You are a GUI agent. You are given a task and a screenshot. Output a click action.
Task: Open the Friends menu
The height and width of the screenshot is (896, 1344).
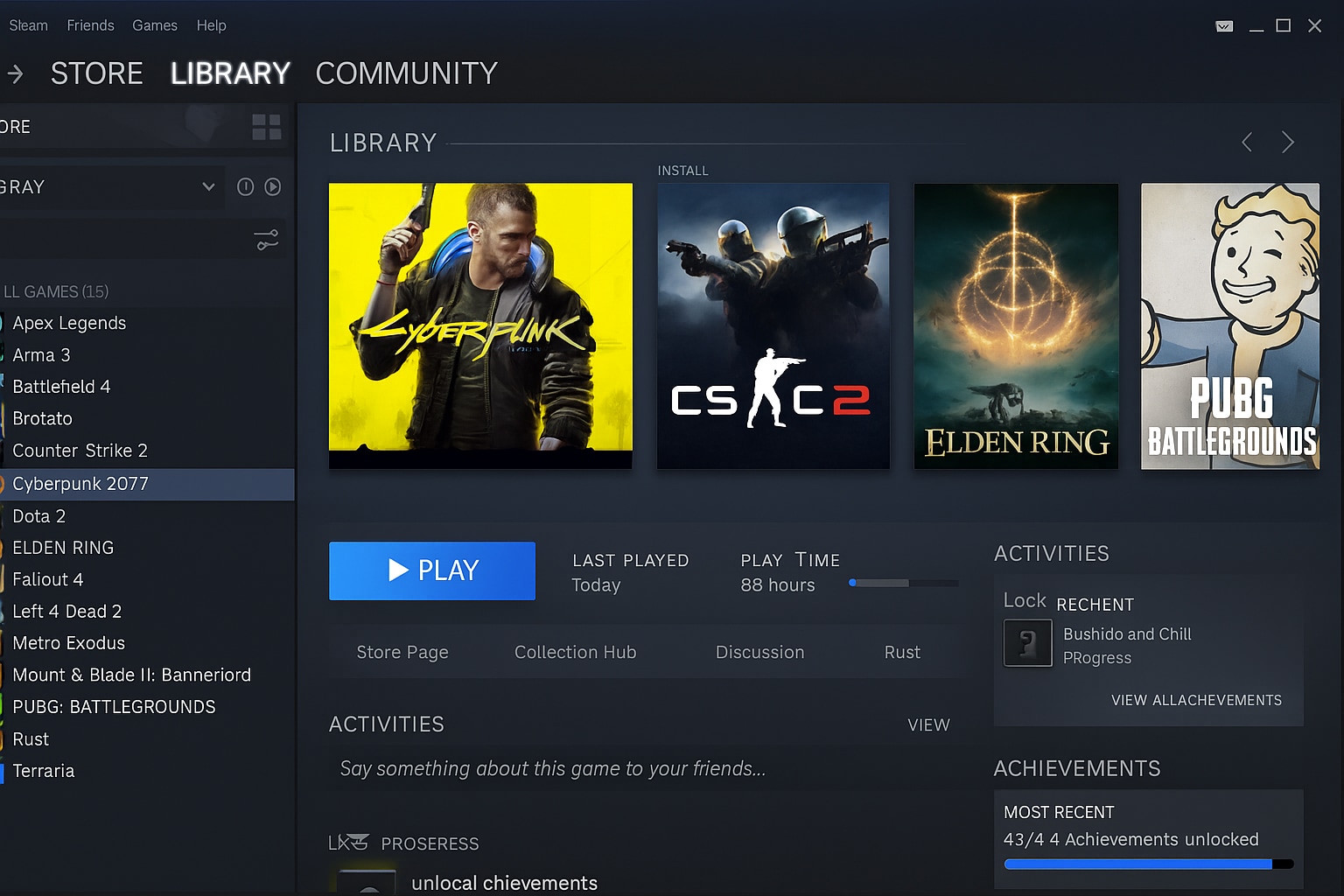pos(90,25)
